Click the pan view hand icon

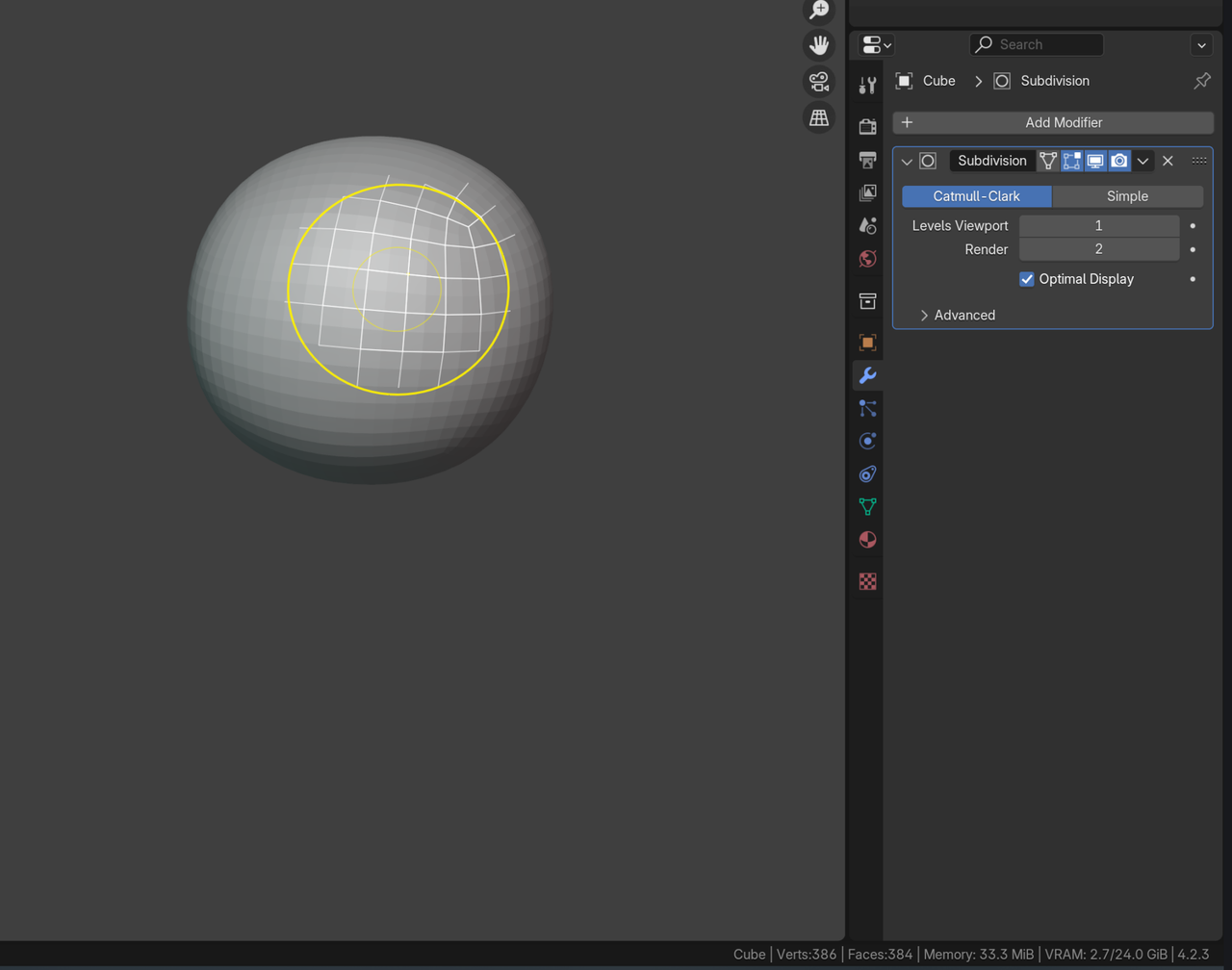tap(818, 45)
